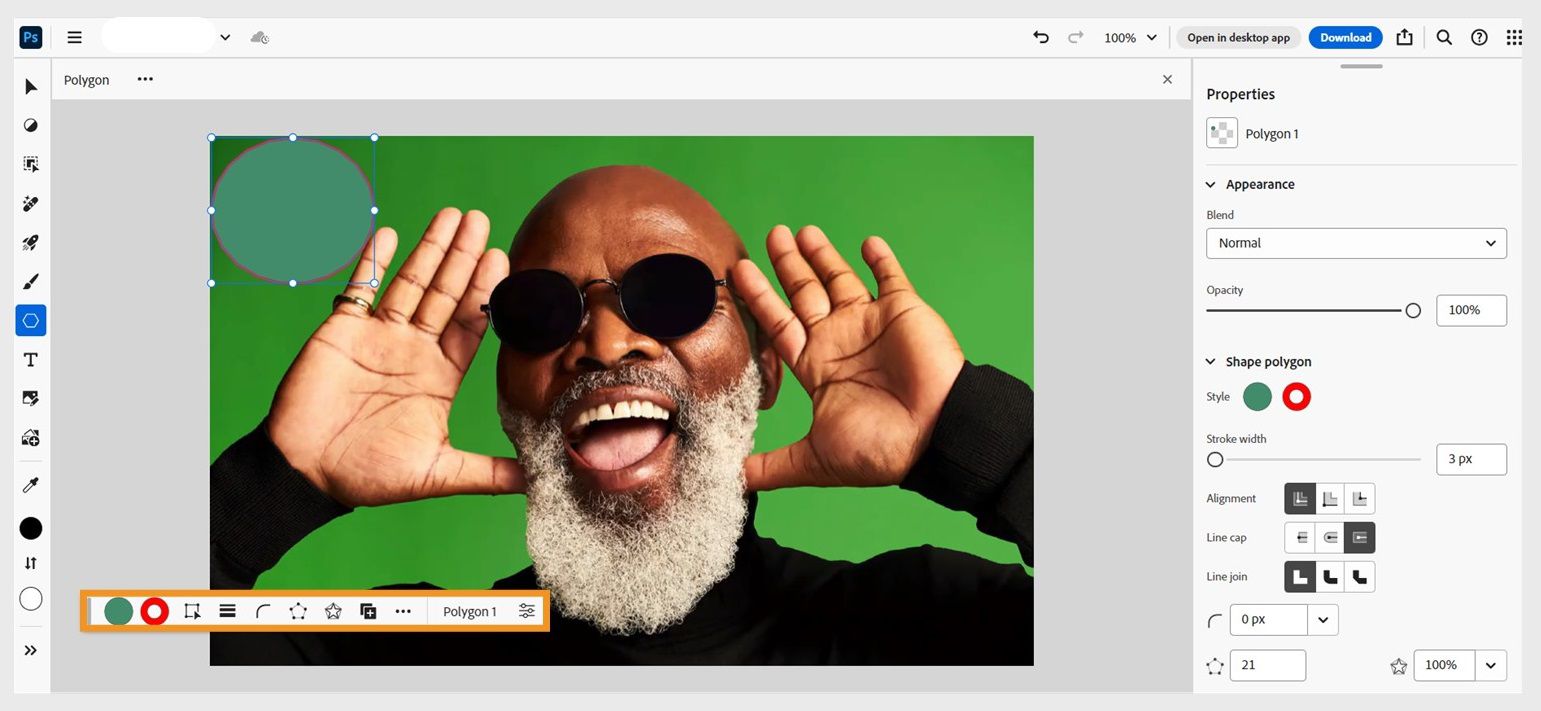Click Open in desktop app
1541x711 pixels.
(x=1238, y=37)
